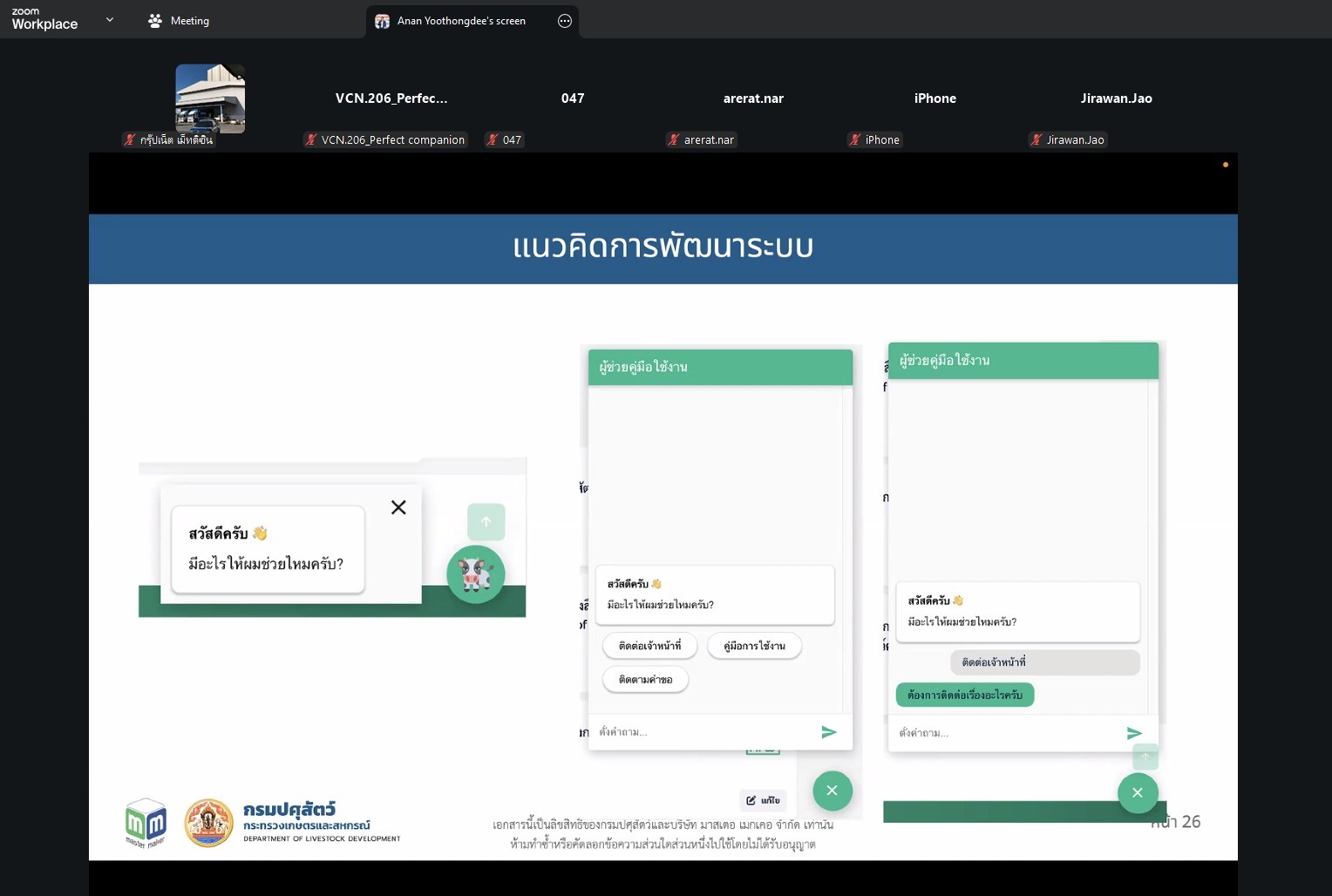The height and width of the screenshot is (896, 1332).
Task: Click the ติดตามคำขอ quick reply button
Action: coord(645,679)
